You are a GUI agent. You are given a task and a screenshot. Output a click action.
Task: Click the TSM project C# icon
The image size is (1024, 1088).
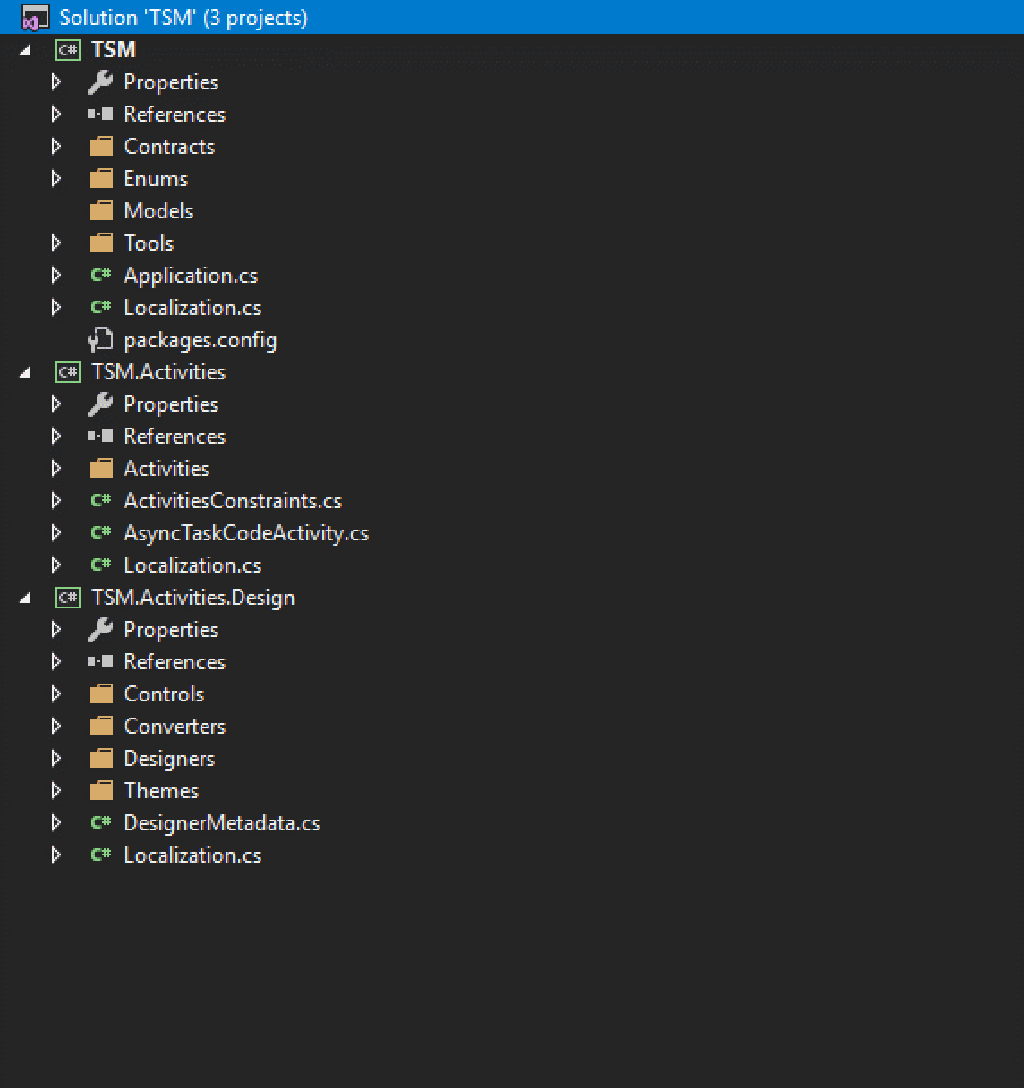68,50
